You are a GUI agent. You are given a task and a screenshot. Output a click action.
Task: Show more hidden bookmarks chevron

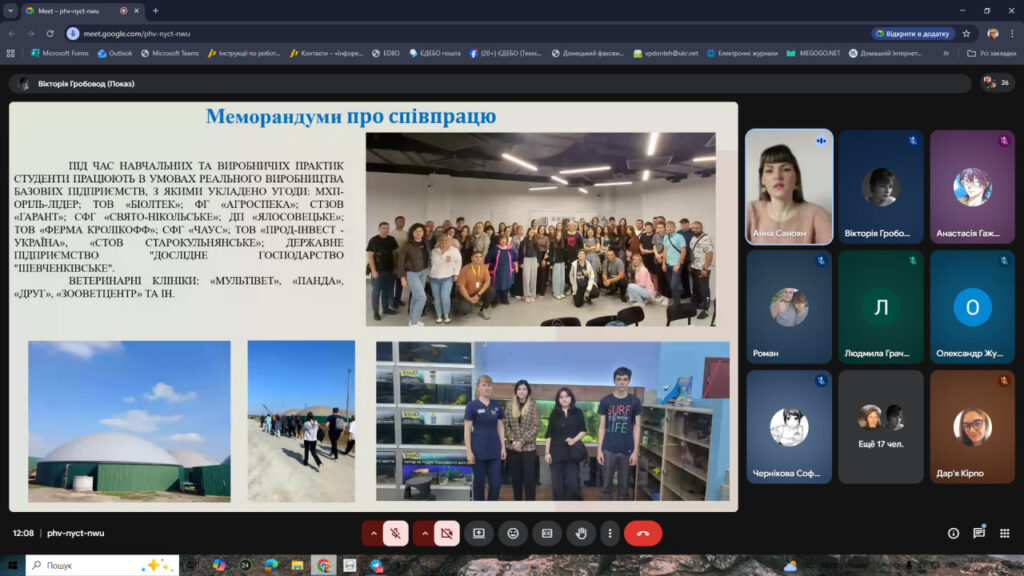pos(945,53)
